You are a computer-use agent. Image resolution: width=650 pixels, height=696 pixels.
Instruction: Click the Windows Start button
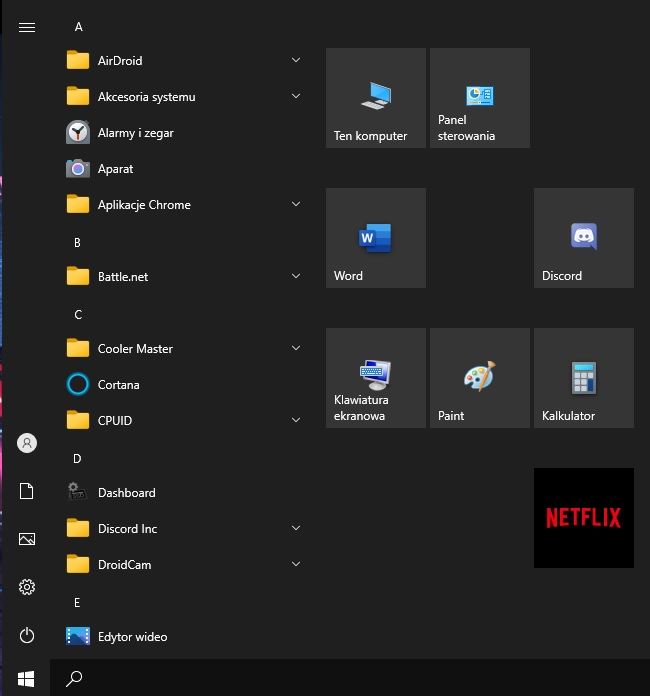click(x=27, y=679)
